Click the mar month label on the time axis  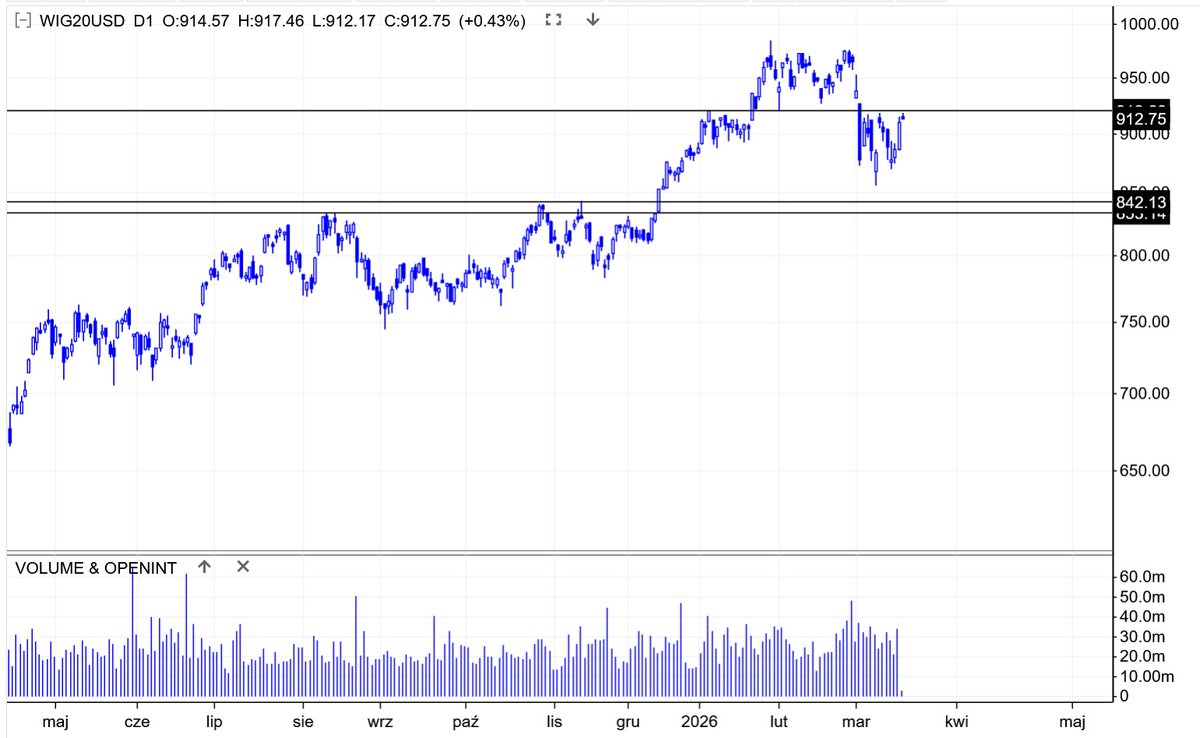click(x=857, y=720)
